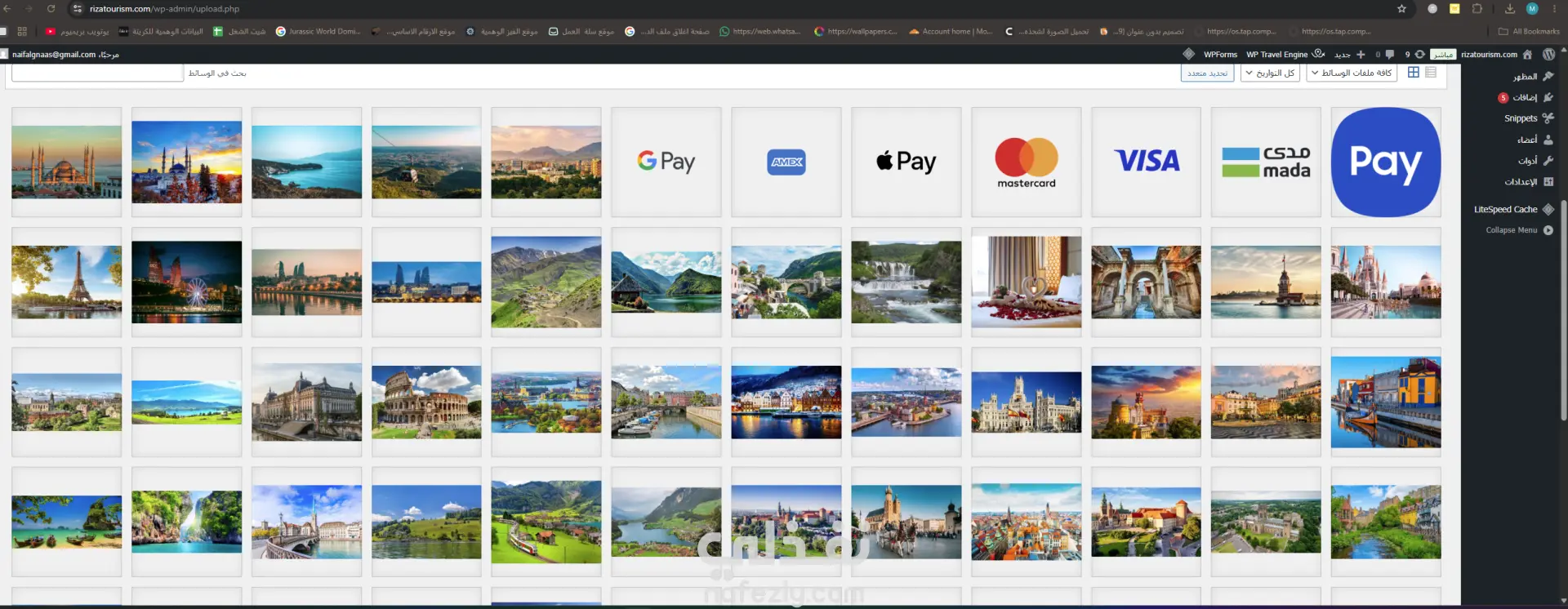Open the browser Downloads icon

(1509, 9)
